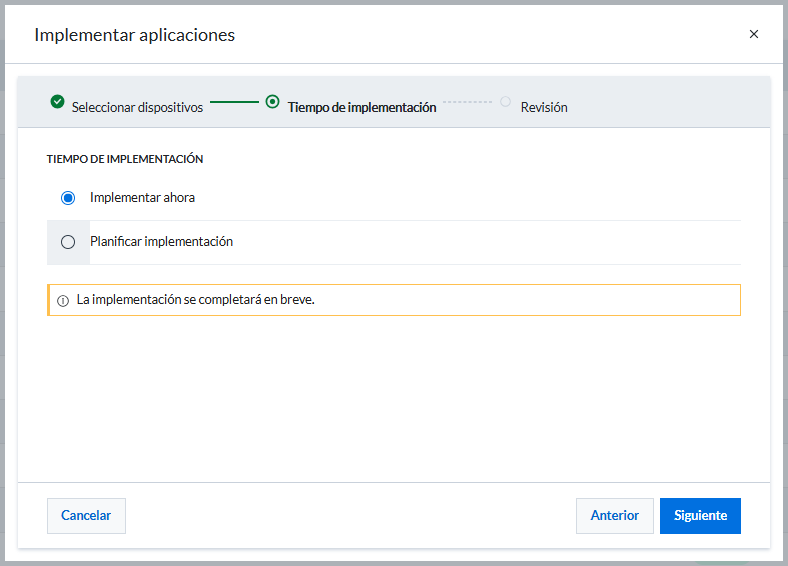This screenshot has height=566, width=788.
Task: Cancel the deployment with Cancelar
Action: tap(86, 516)
